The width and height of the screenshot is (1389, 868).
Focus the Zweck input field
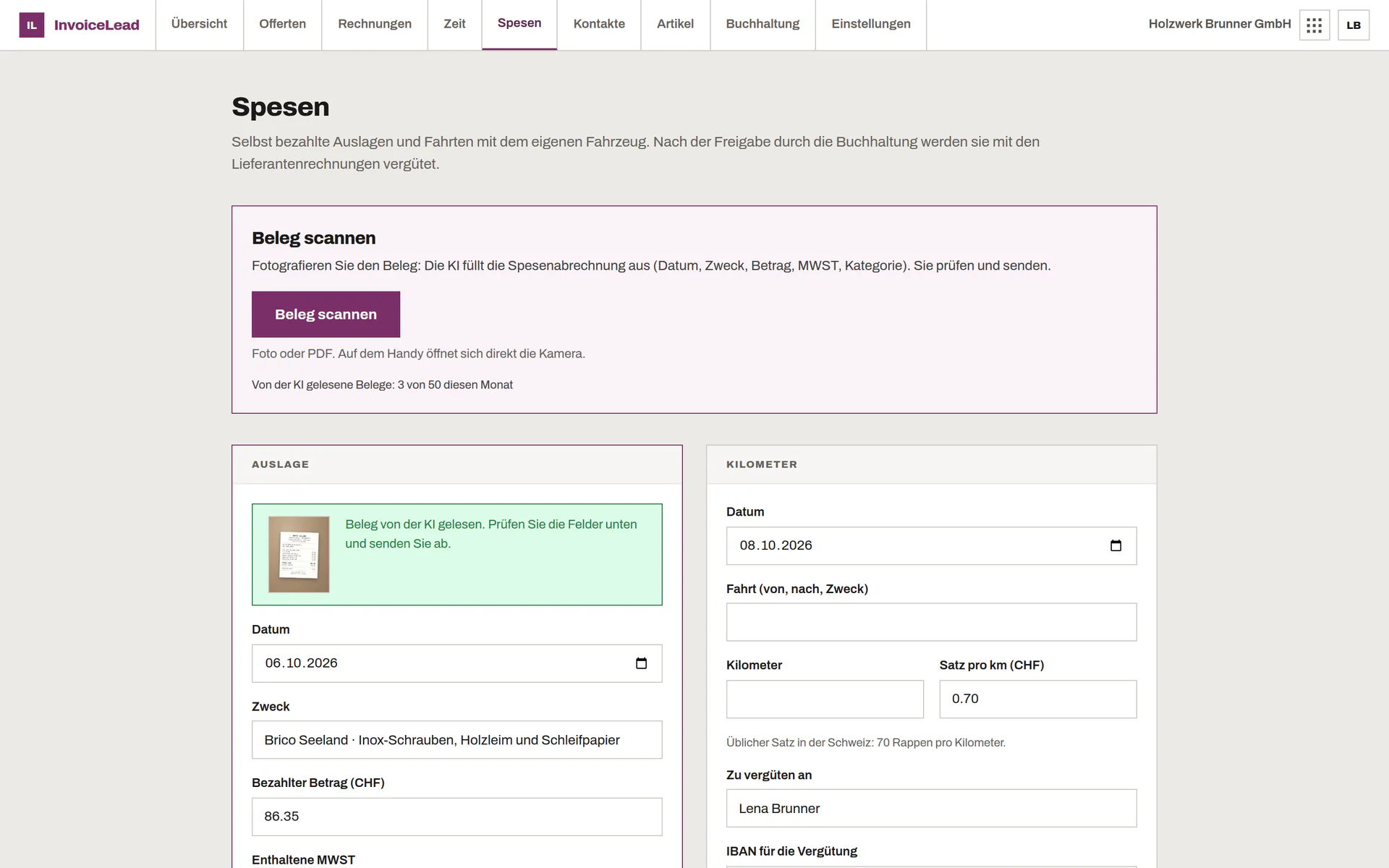(456, 740)
